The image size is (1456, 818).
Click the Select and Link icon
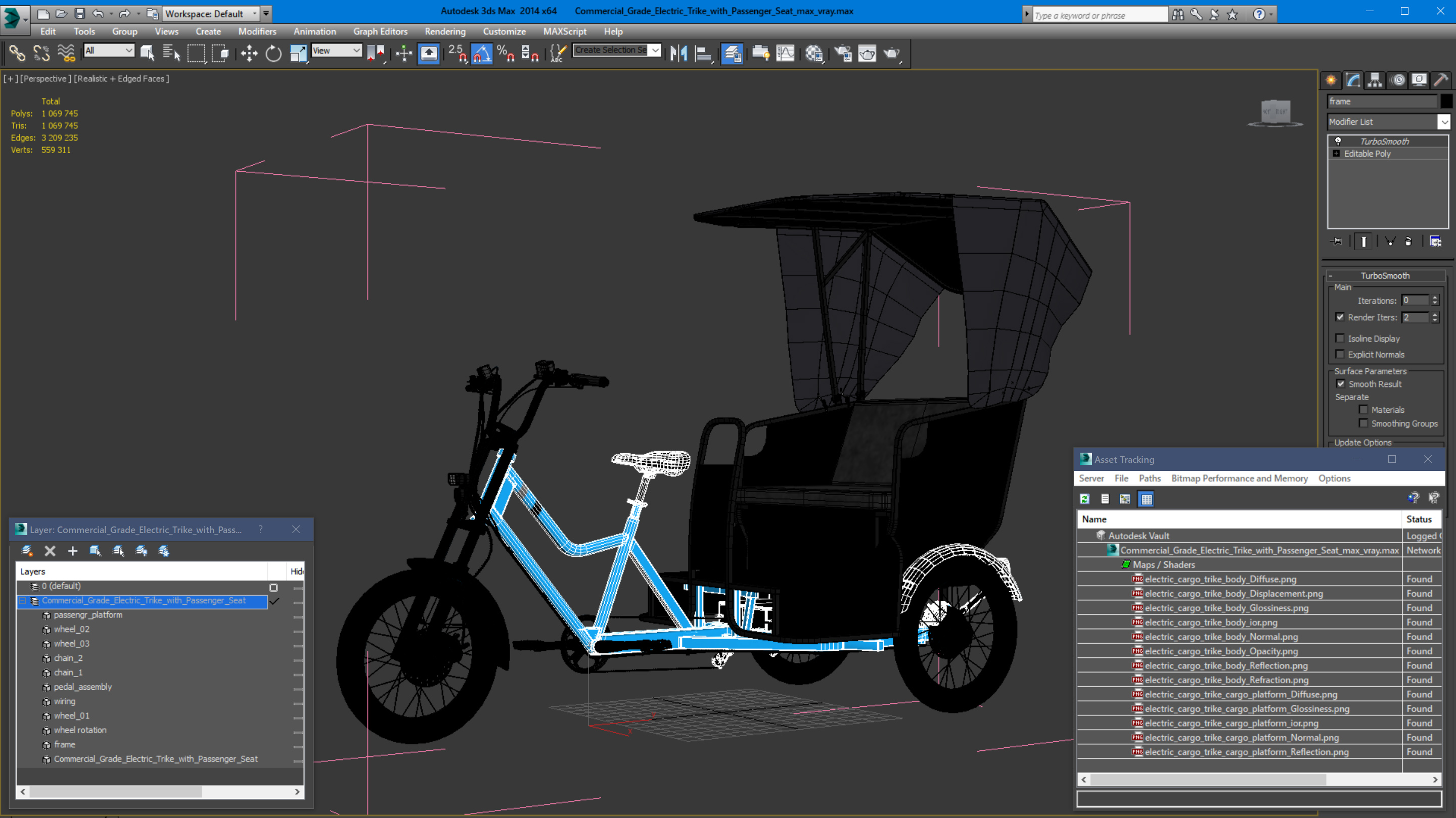click(17, 54)
